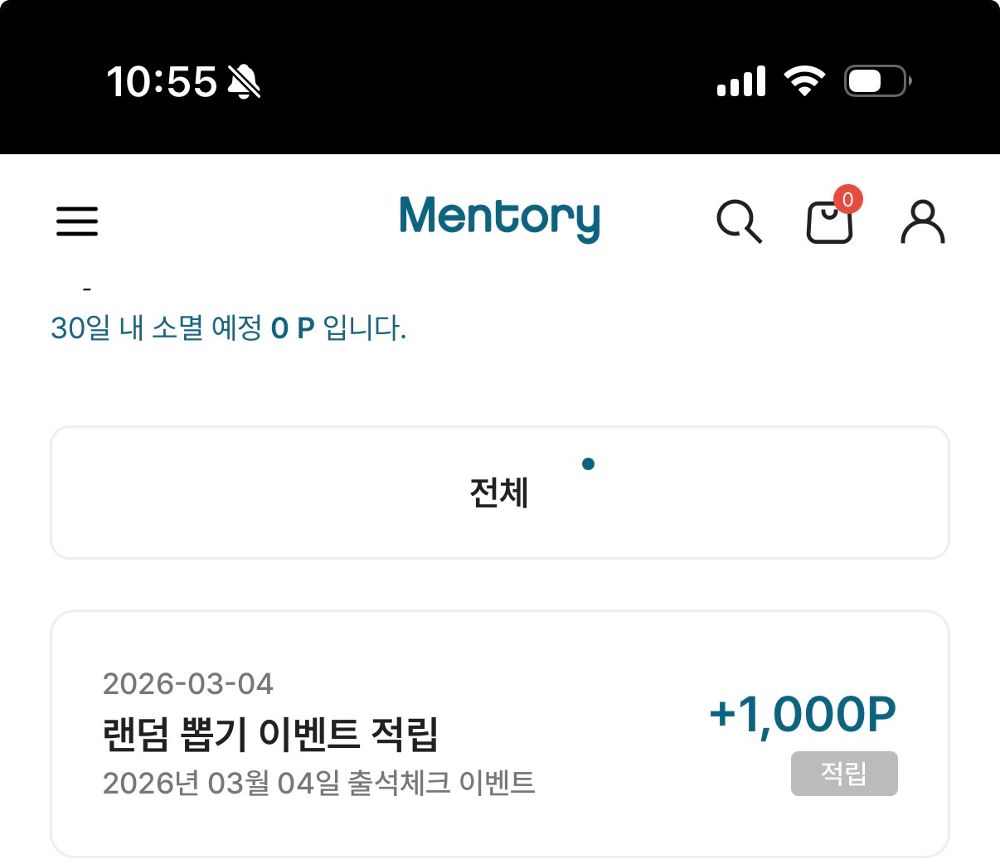Select the 2026-03-04 date on the transaction card
The image size is (1000, 859).
[x=188, y=684]
